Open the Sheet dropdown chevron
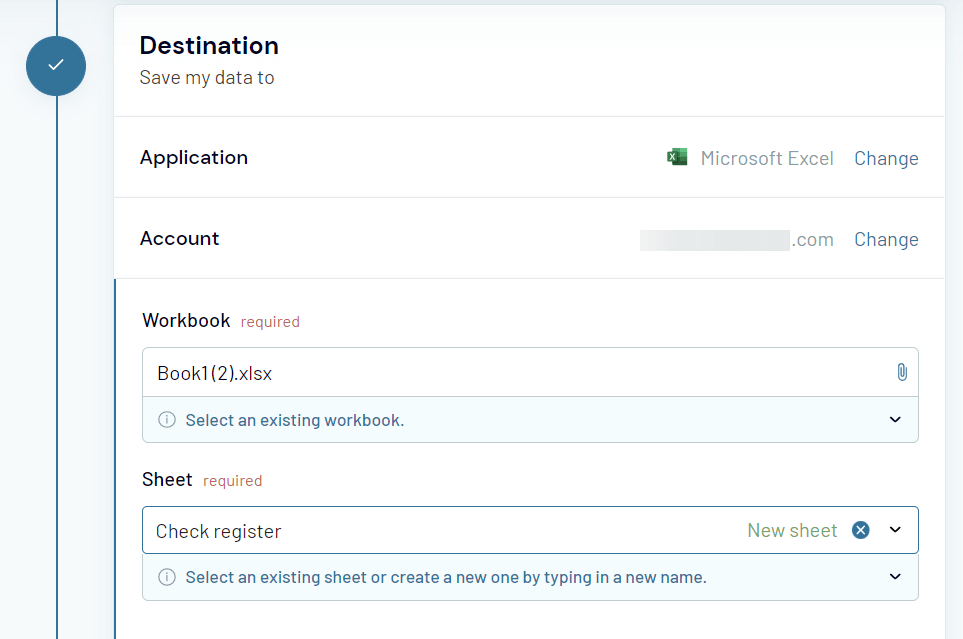Screen dimensions: 963x639 coord(895,530)
